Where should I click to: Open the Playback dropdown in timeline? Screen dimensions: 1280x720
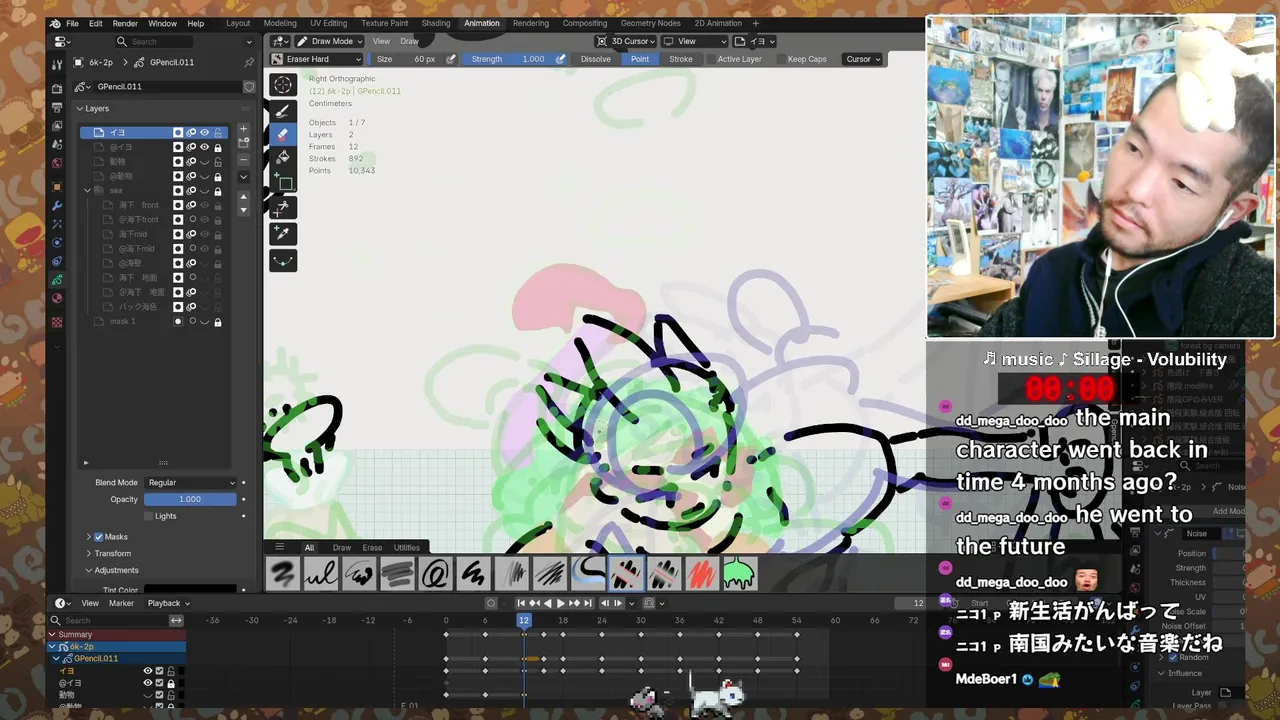pyautogui.click(x=168, y=603)
